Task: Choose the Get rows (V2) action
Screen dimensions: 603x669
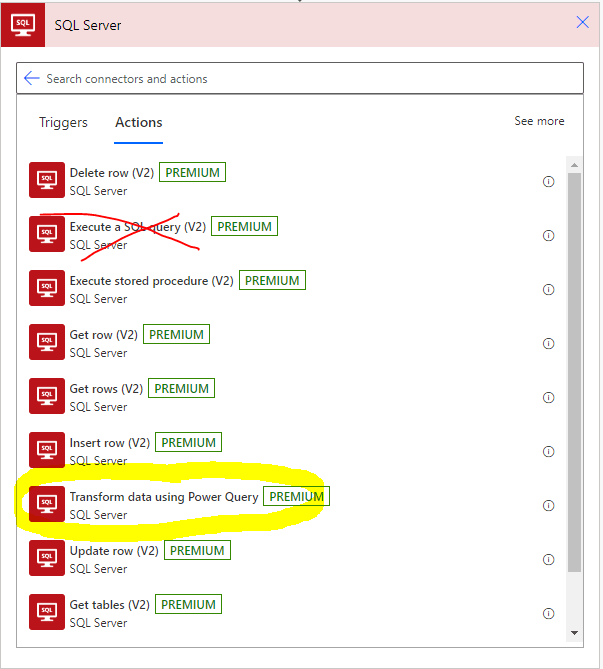Action: point(292,396)
